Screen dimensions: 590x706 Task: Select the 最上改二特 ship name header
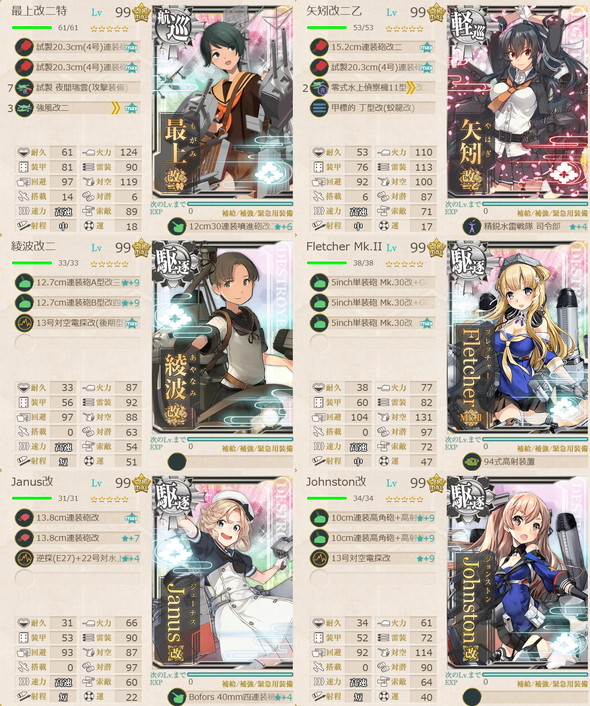[x=39, y=11]
